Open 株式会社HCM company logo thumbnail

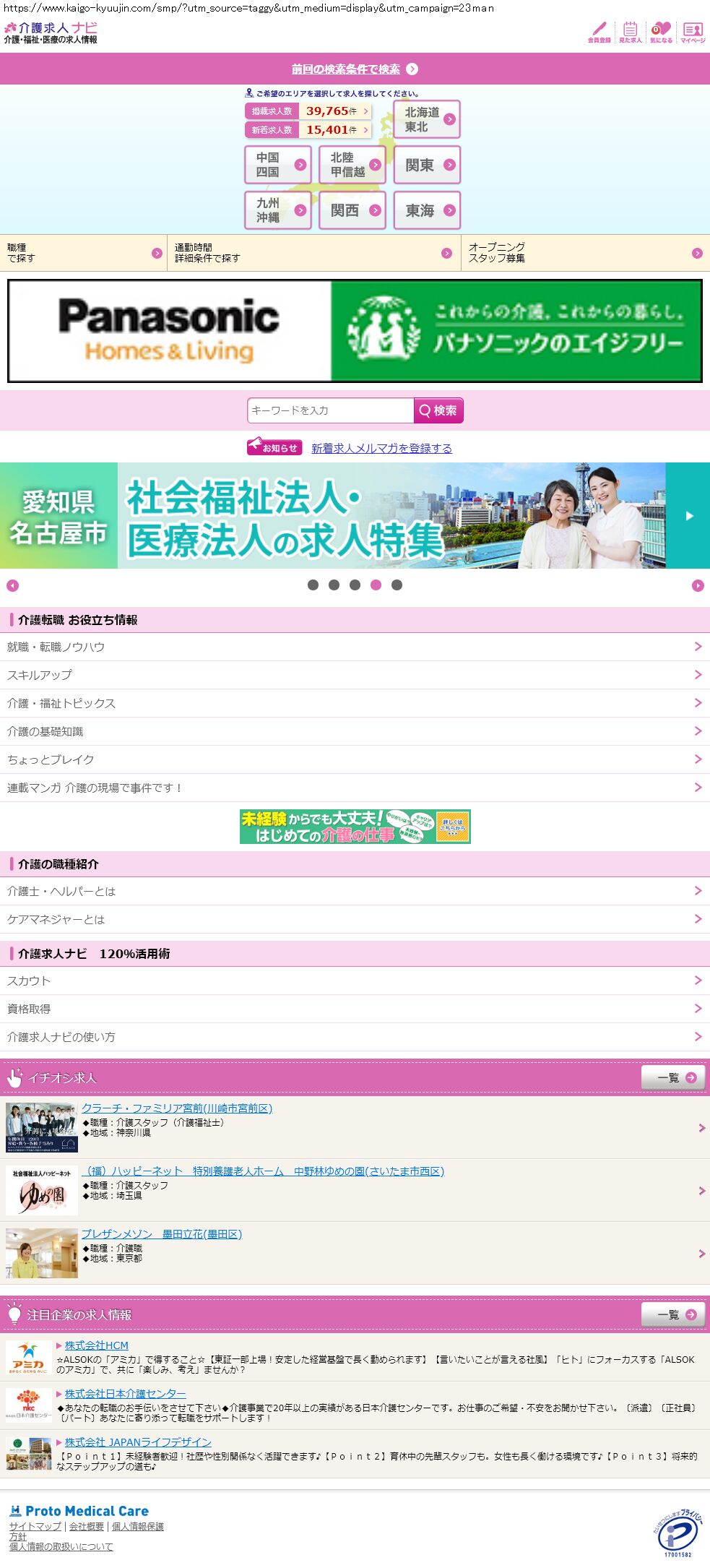[29, 1358]
